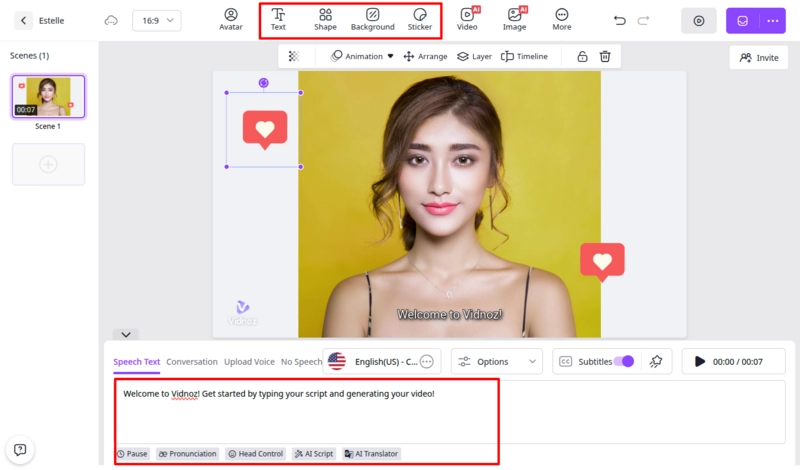The height and width of the screenshot is (470, 800).
Task: Open the help chat icon
Action: pos(20,450)
